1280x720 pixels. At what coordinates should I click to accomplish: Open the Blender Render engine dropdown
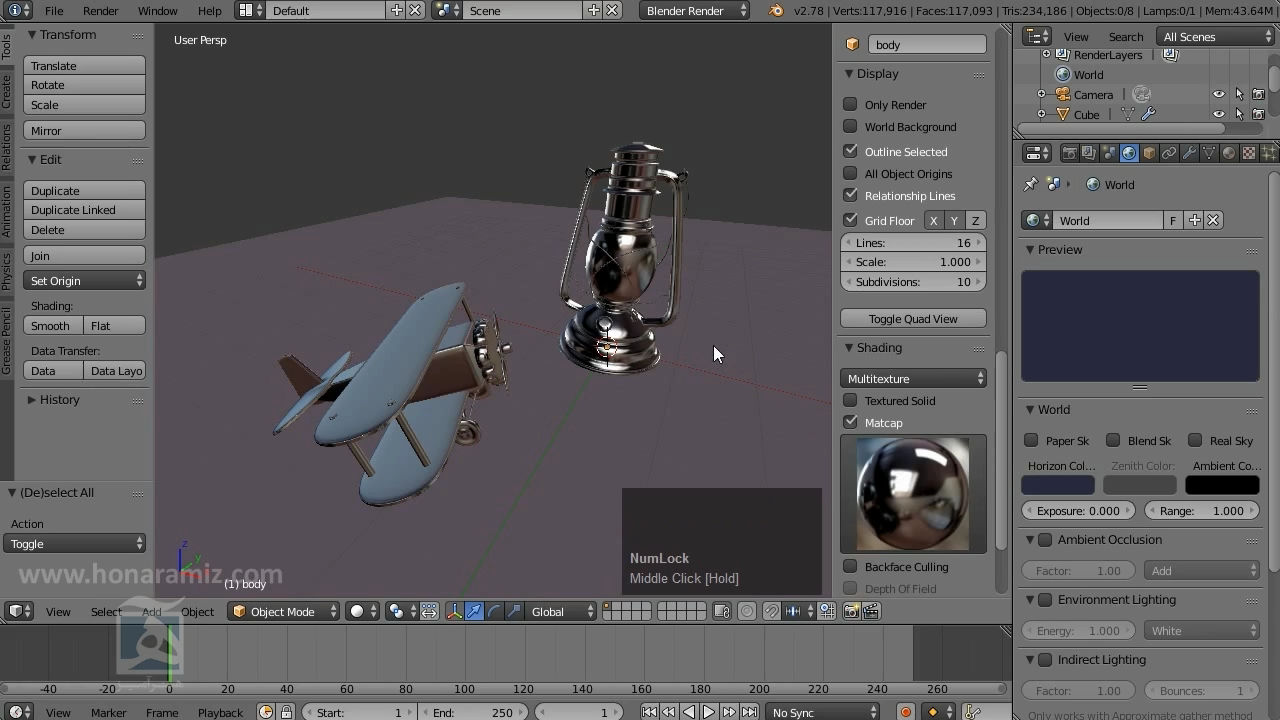pos(694,10)
